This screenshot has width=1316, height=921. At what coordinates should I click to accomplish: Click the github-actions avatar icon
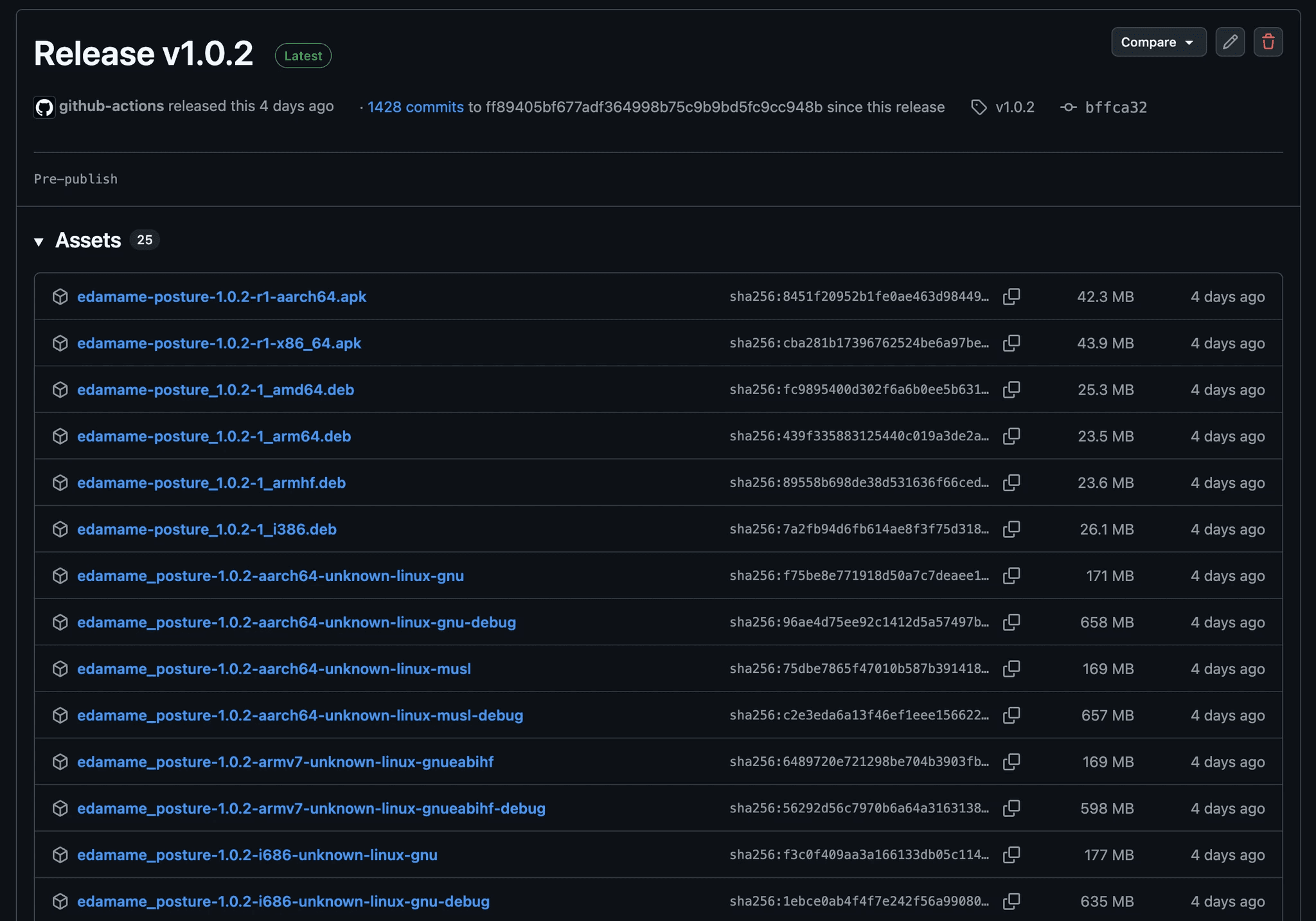point(44,107)
